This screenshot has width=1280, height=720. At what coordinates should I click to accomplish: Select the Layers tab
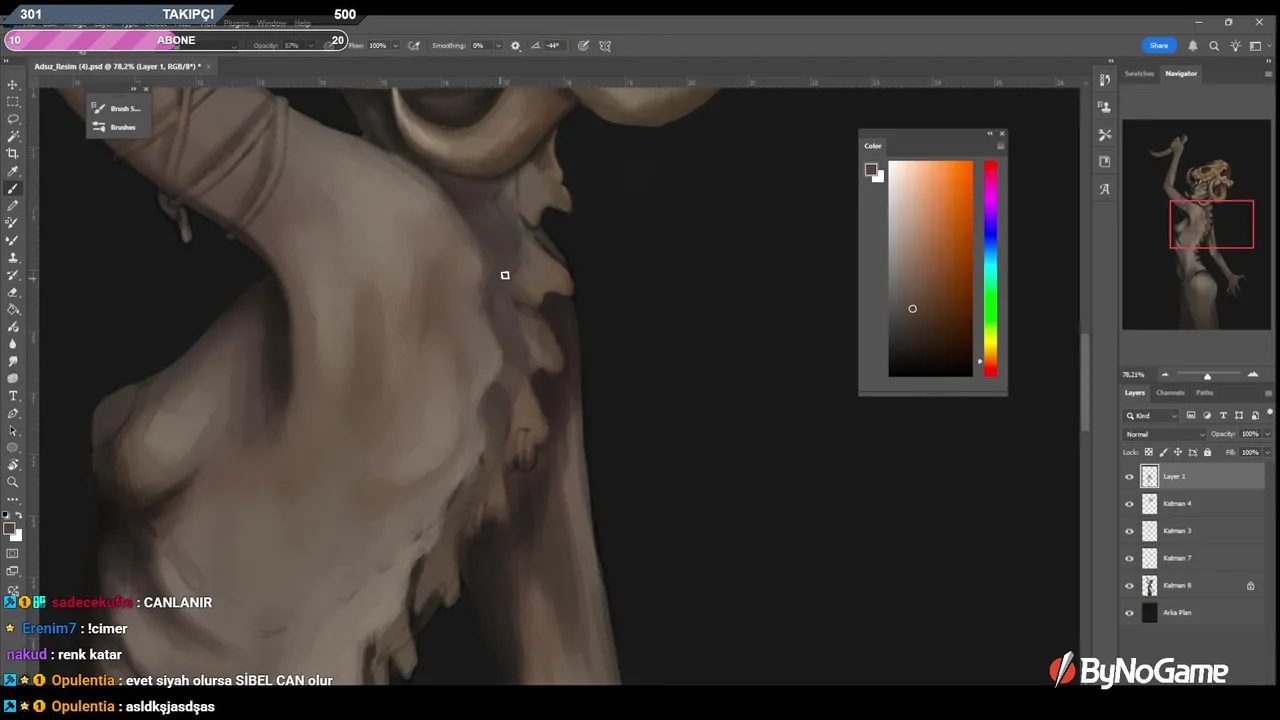pyautogui.click(x=1135, y=393)
